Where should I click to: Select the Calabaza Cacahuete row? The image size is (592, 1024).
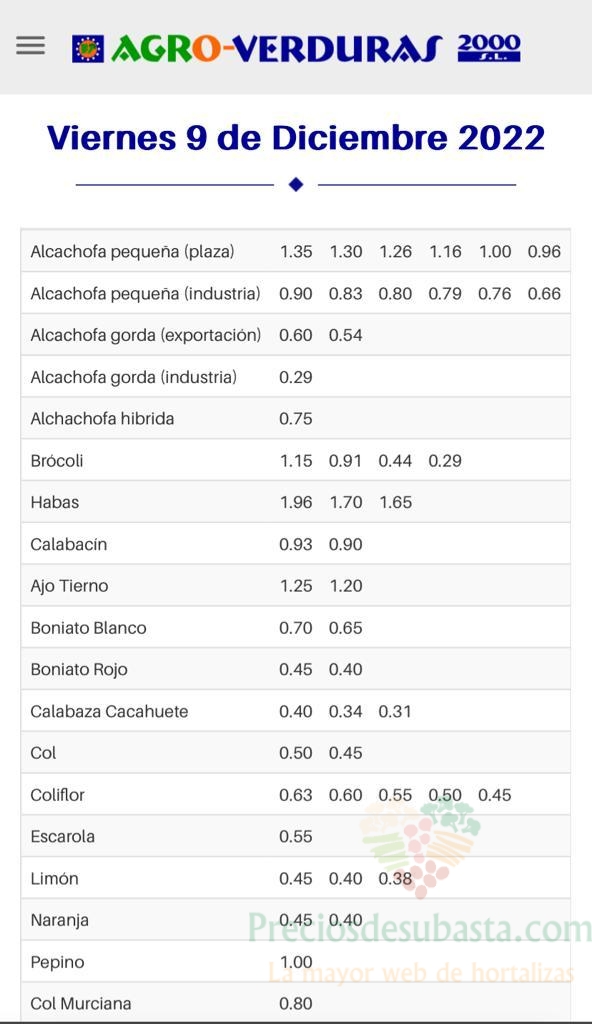pyautogui.click(x=295, y=711)
